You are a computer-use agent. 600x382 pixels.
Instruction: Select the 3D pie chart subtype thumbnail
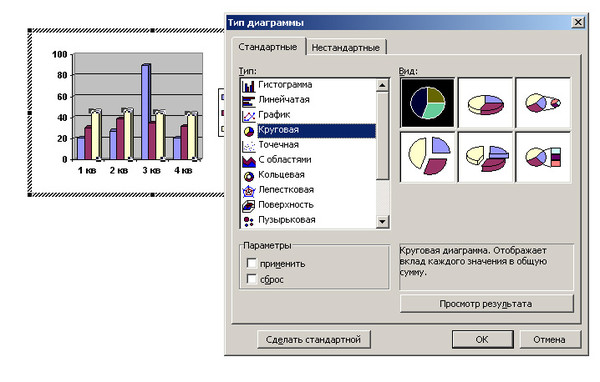(485, 103)
